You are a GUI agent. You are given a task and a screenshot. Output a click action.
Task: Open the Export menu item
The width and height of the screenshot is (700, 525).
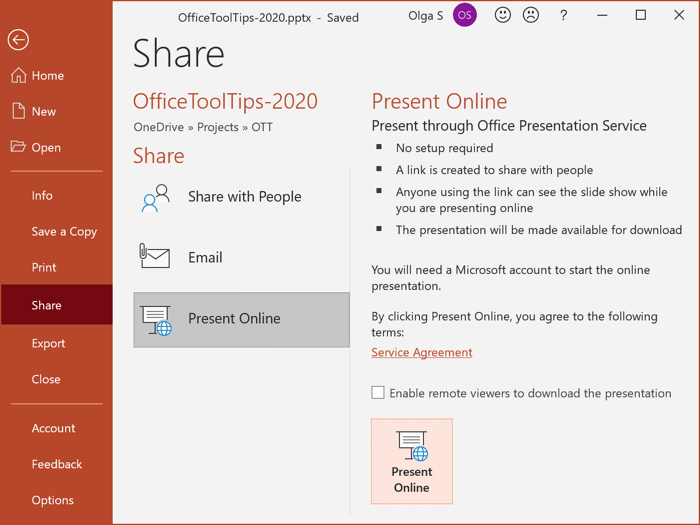point(48,343)
